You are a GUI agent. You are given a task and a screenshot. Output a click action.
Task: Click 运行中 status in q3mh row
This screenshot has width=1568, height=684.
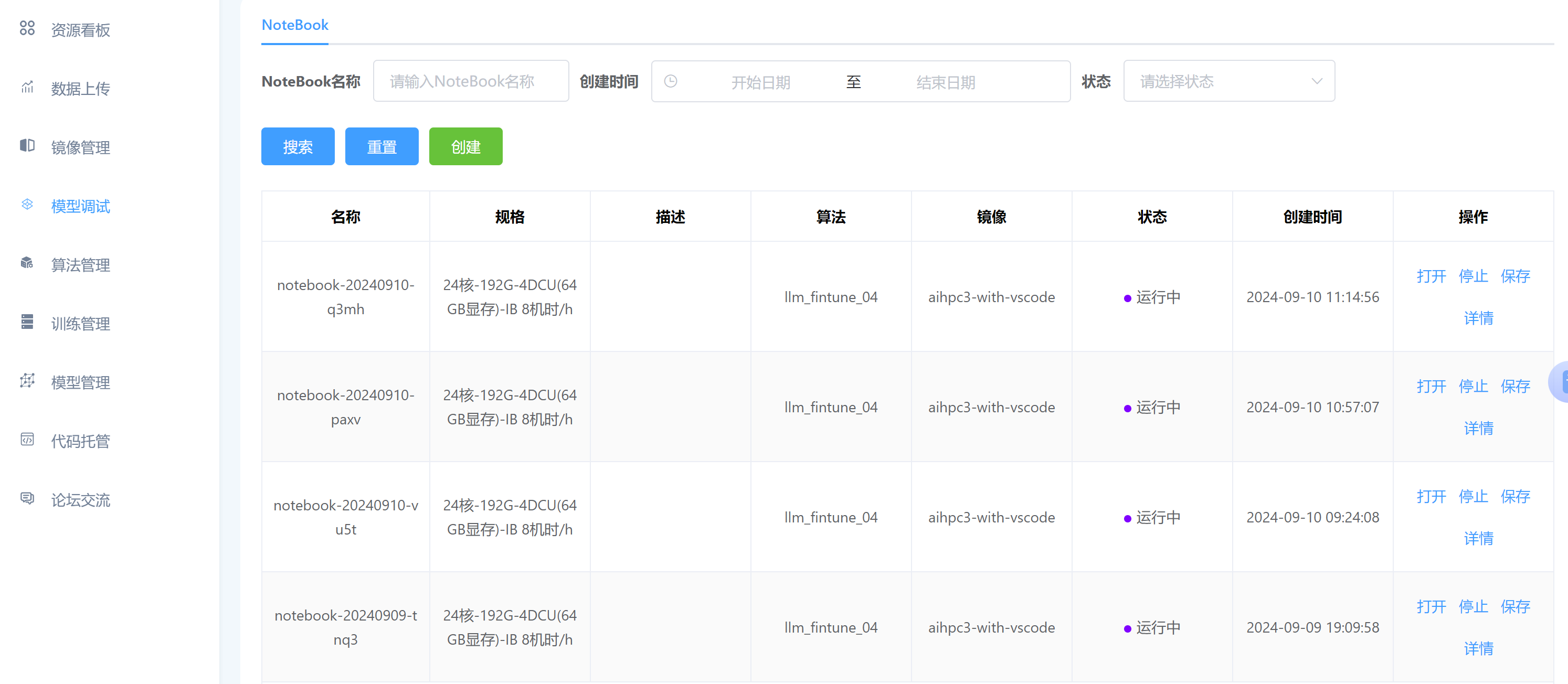(1152, 297)
